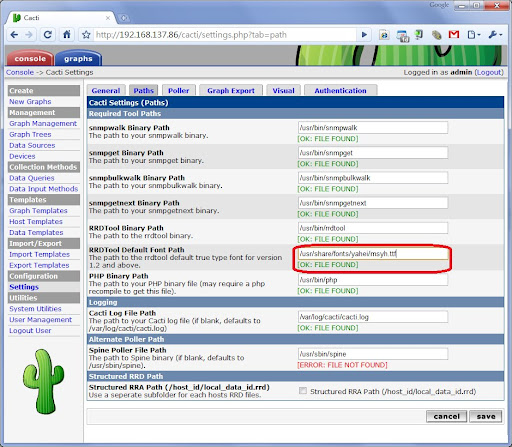The image size is (512, 447).
Task: Open the browser home page icon
Action: tap(67, 34)
